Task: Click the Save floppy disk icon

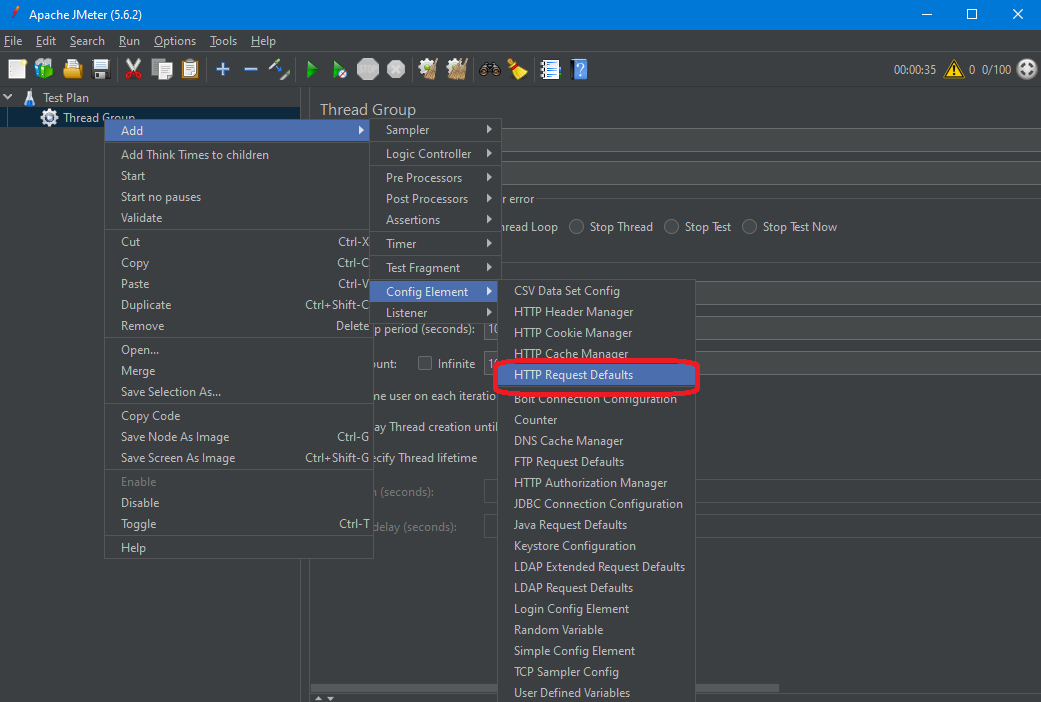Action: (x=101, y=69)
